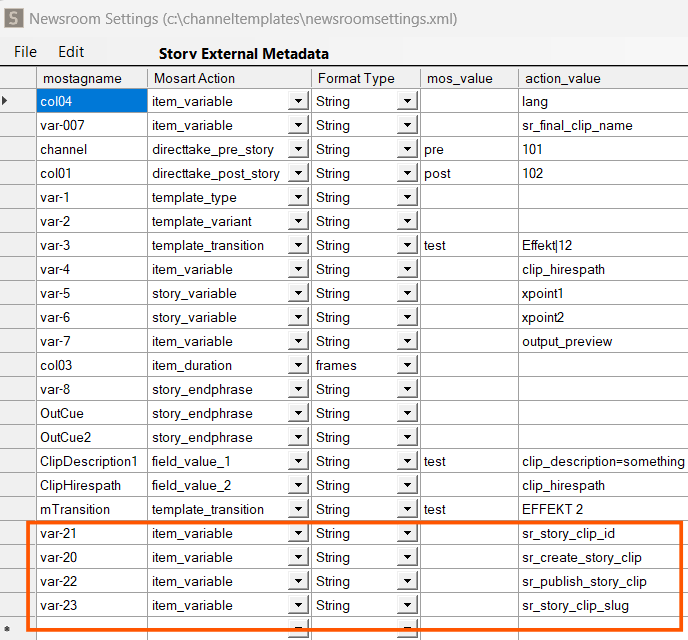
Task: Open Mosart Action dropdown for col04 row
Action: pos(298,102)
